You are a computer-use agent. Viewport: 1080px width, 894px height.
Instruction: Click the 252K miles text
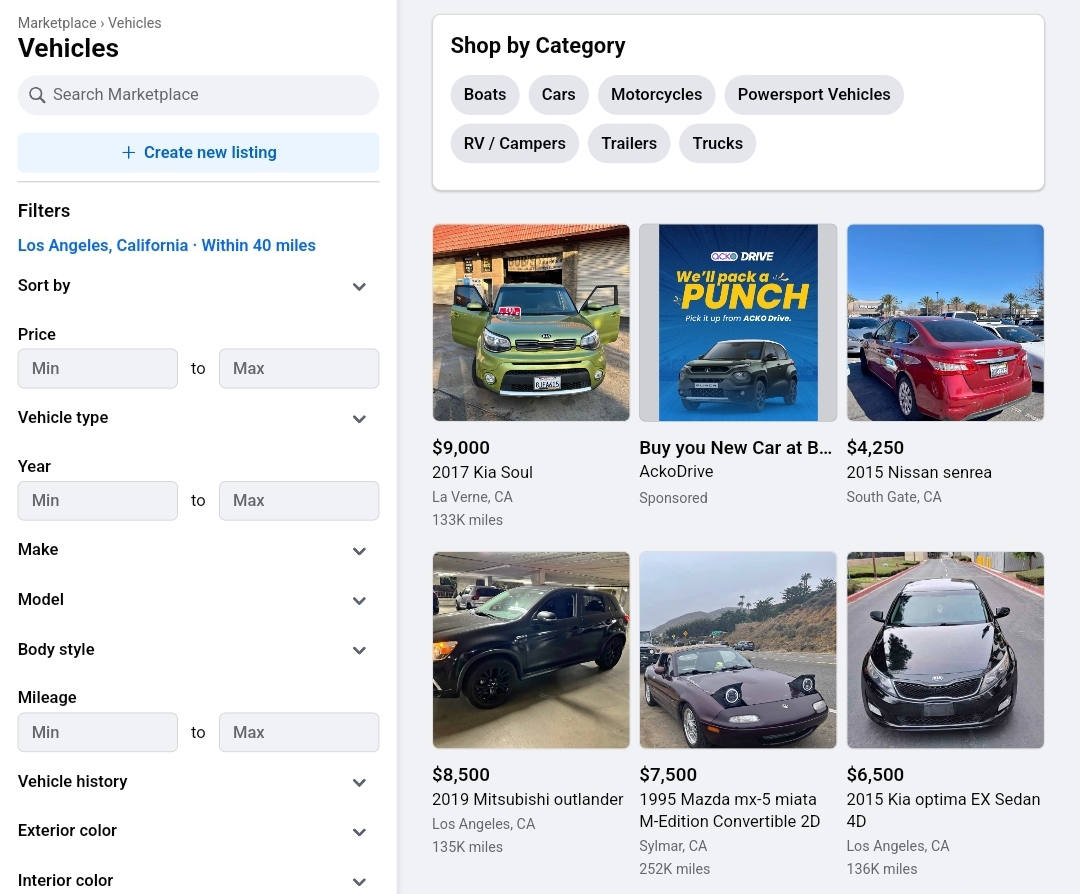point(674,869)
